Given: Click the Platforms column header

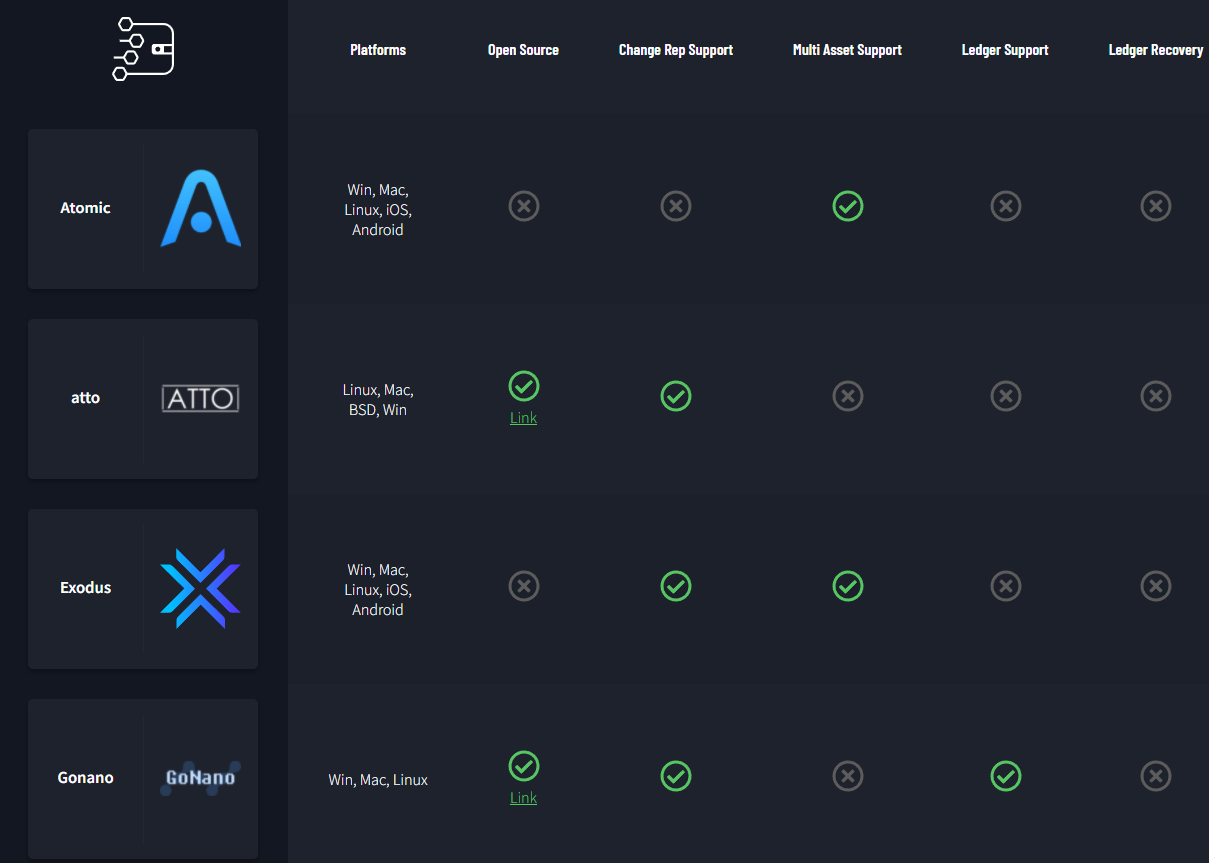Looking at the screenshot, I should 378,50.
